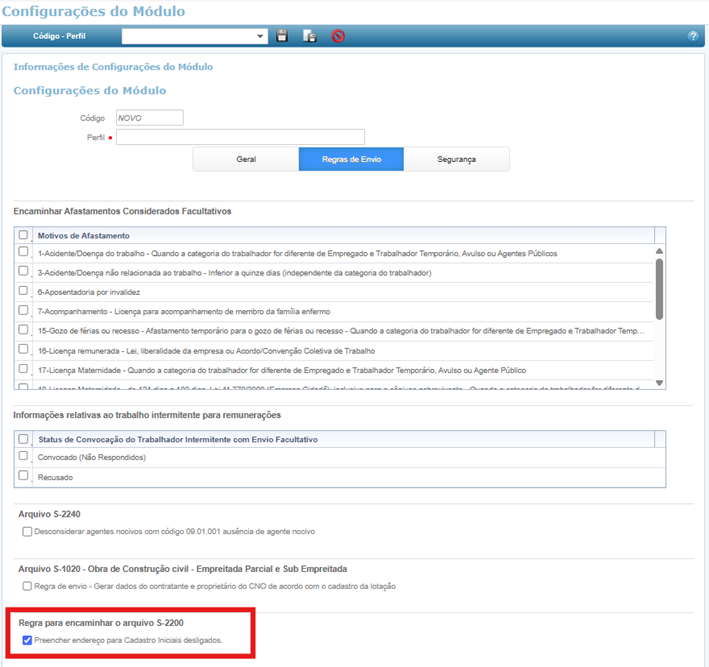Click the 16-Licença remunerada row text
709x667 pixels.
click(206, 351)
